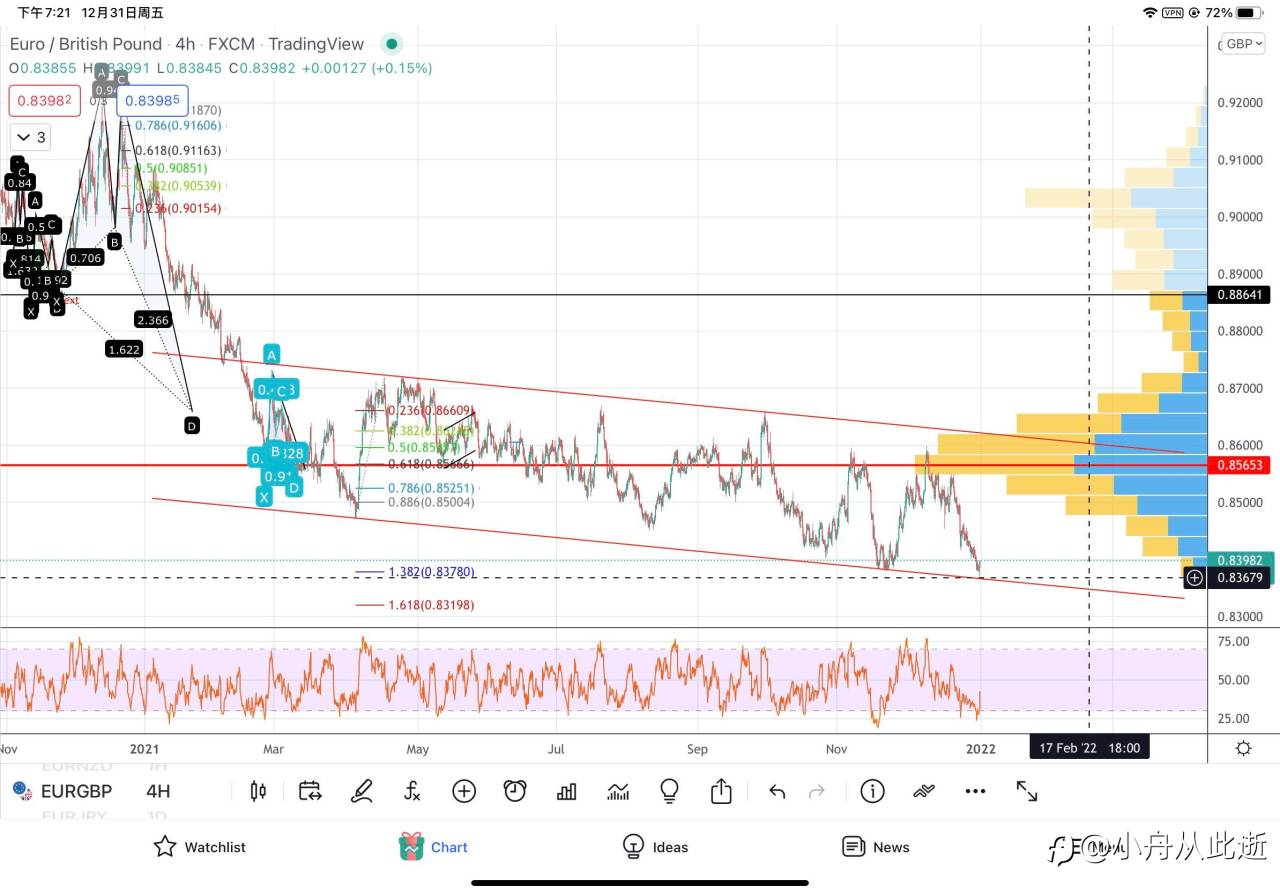Viewport: 1280px width, 894px height.
Task: Tap the add plus circle icon
Action: [464, 791]
